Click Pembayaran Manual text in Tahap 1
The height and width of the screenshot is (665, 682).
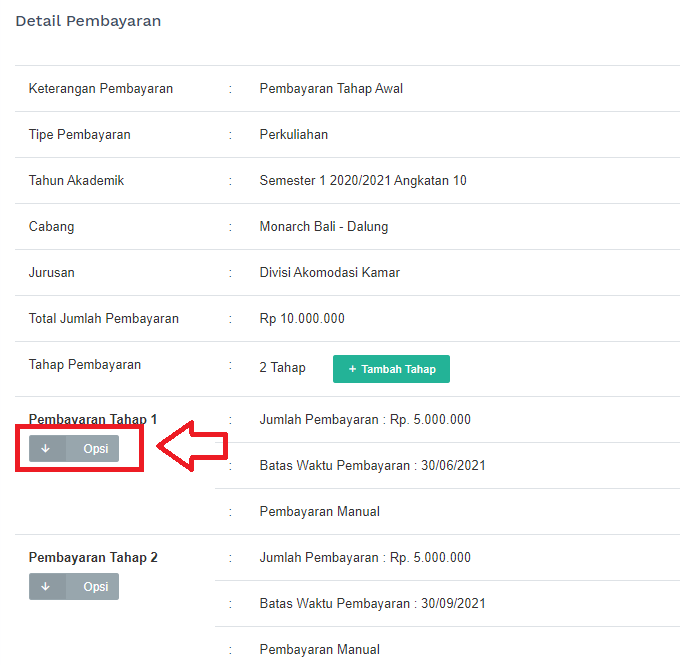click(x=319, y=512)
